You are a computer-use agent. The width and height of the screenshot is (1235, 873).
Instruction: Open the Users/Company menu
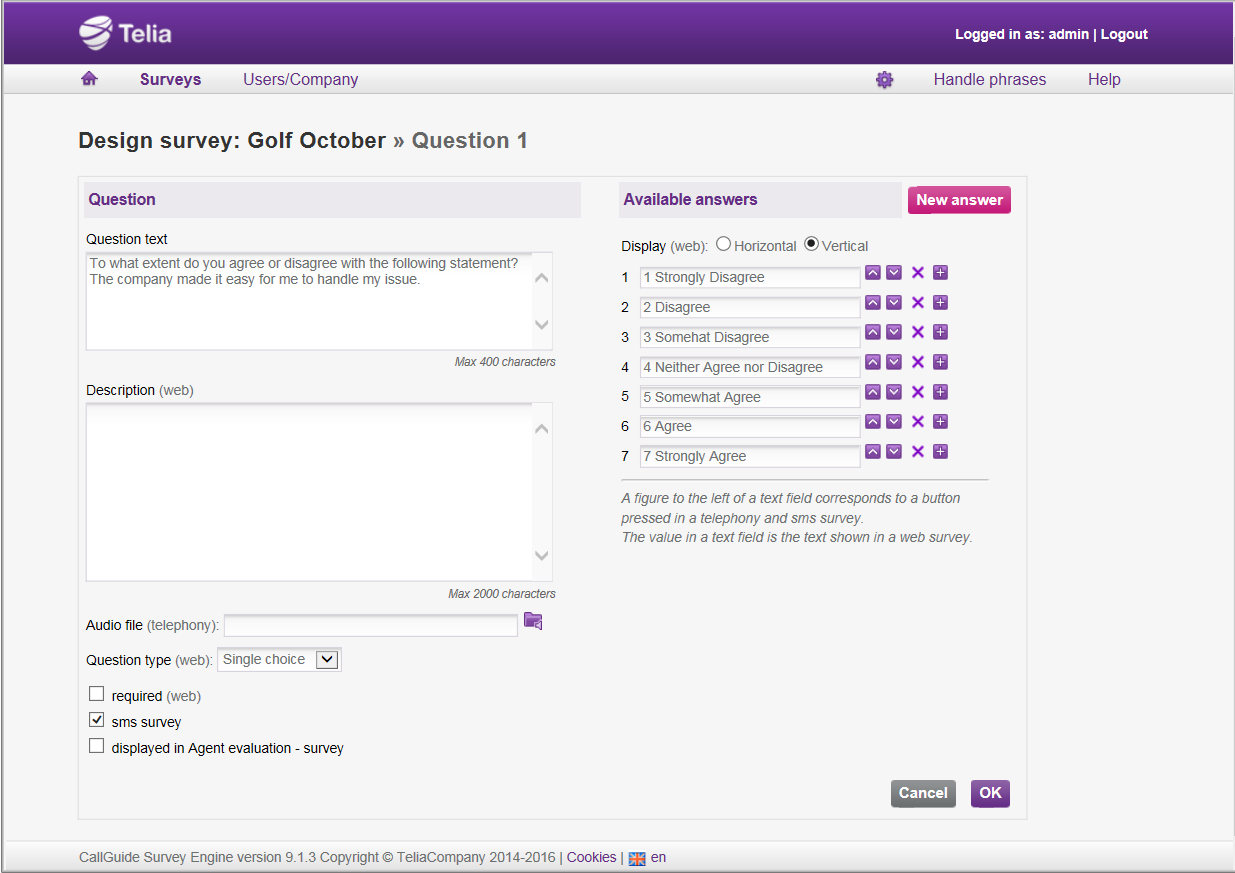coord(300,80)
